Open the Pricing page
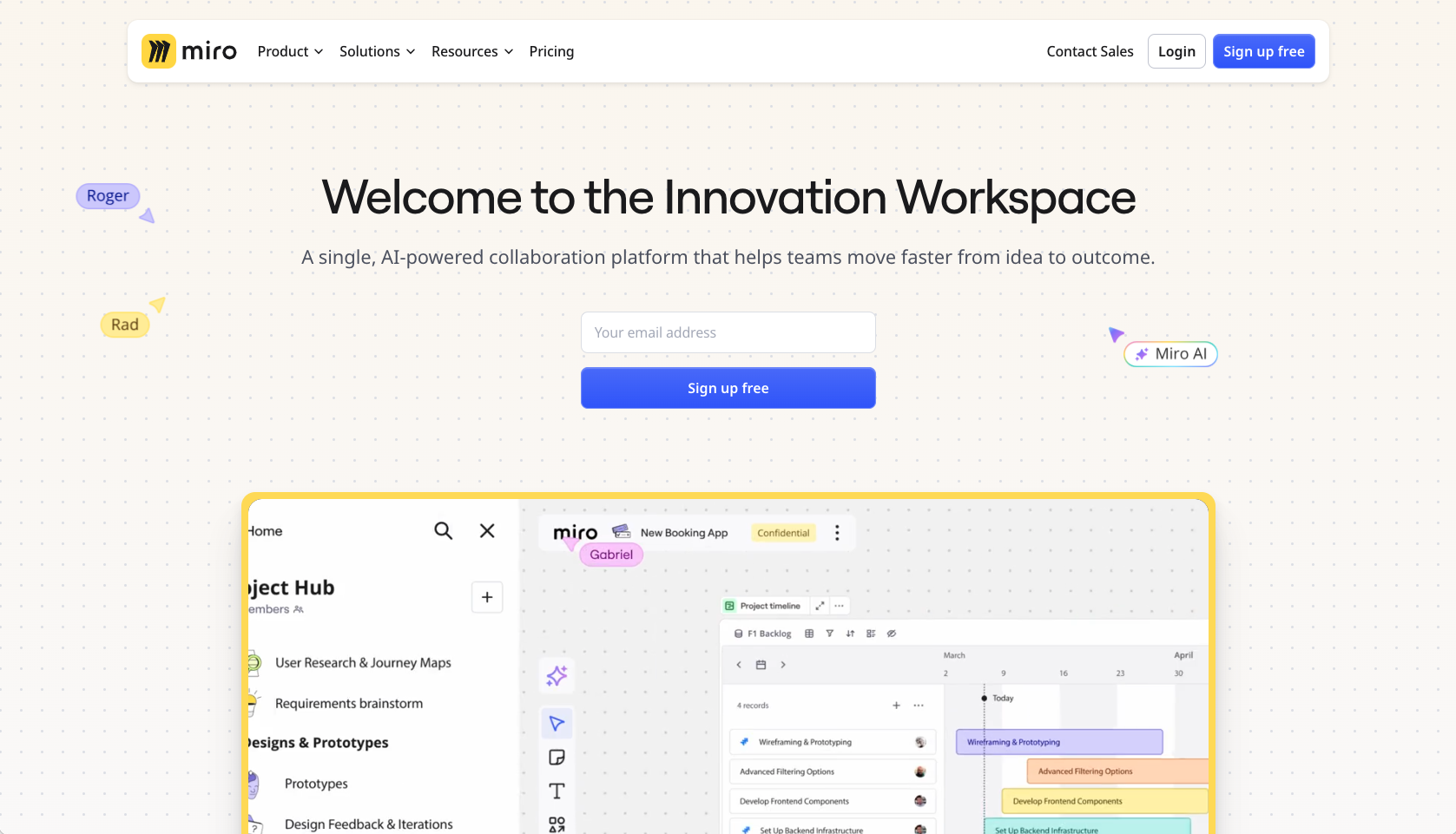 (x=551, y=51)
